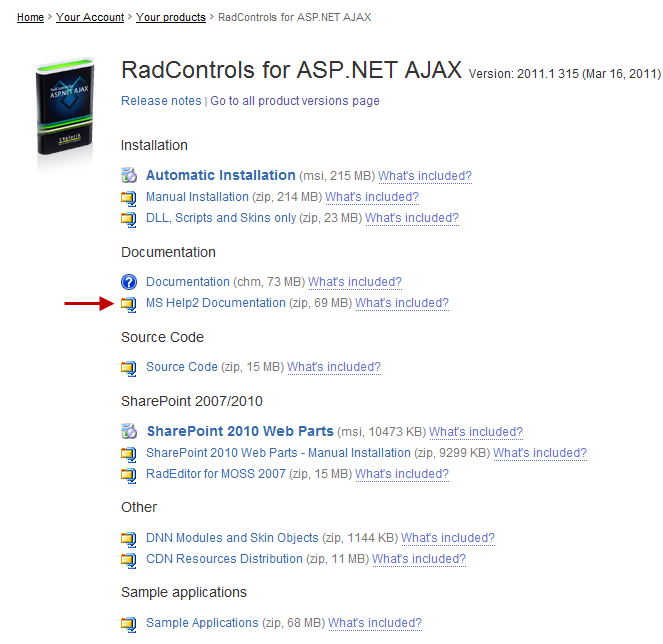The width and height of the screenshot is (663, 644).
Task: Show What's included for DLL, Scripts and Skins
Action: pos(412,218)
